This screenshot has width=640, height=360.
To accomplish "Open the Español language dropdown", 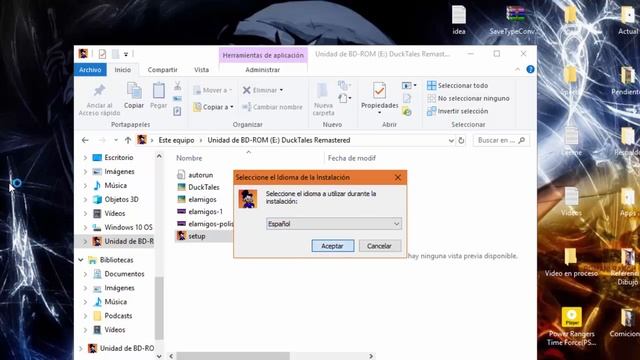I will [x=333, y=224].
